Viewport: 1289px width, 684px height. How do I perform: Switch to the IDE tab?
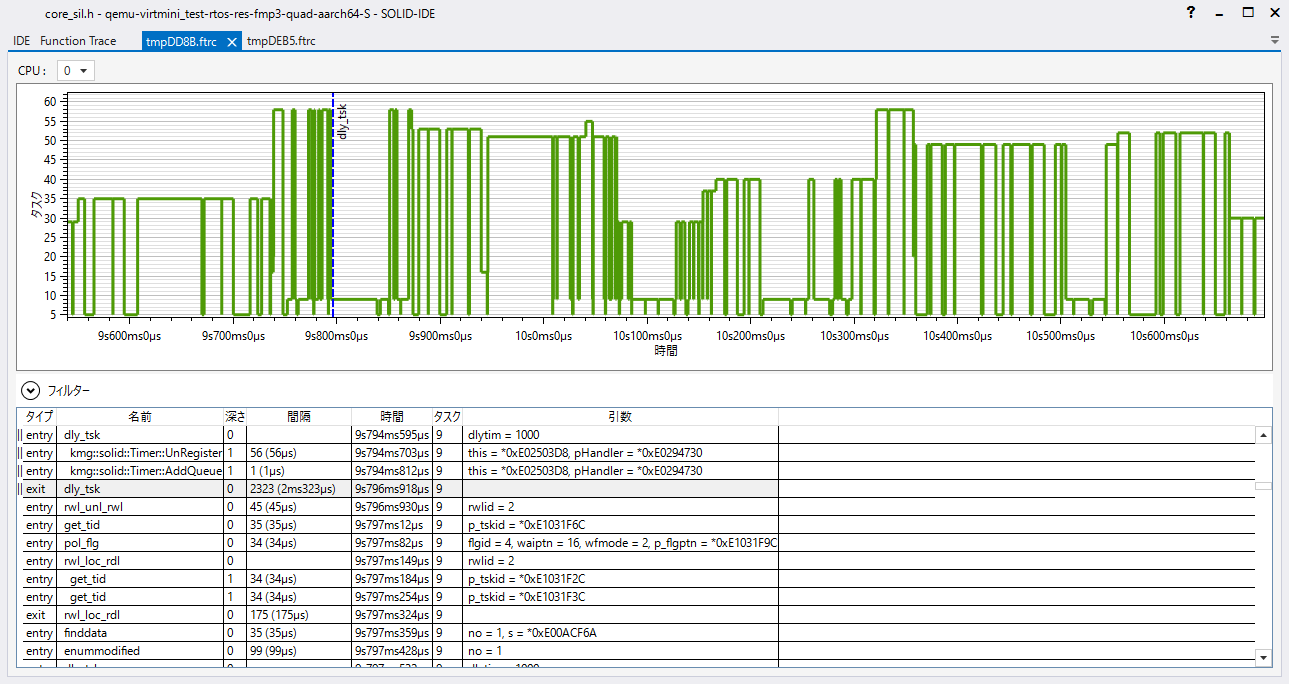[21, 41]
